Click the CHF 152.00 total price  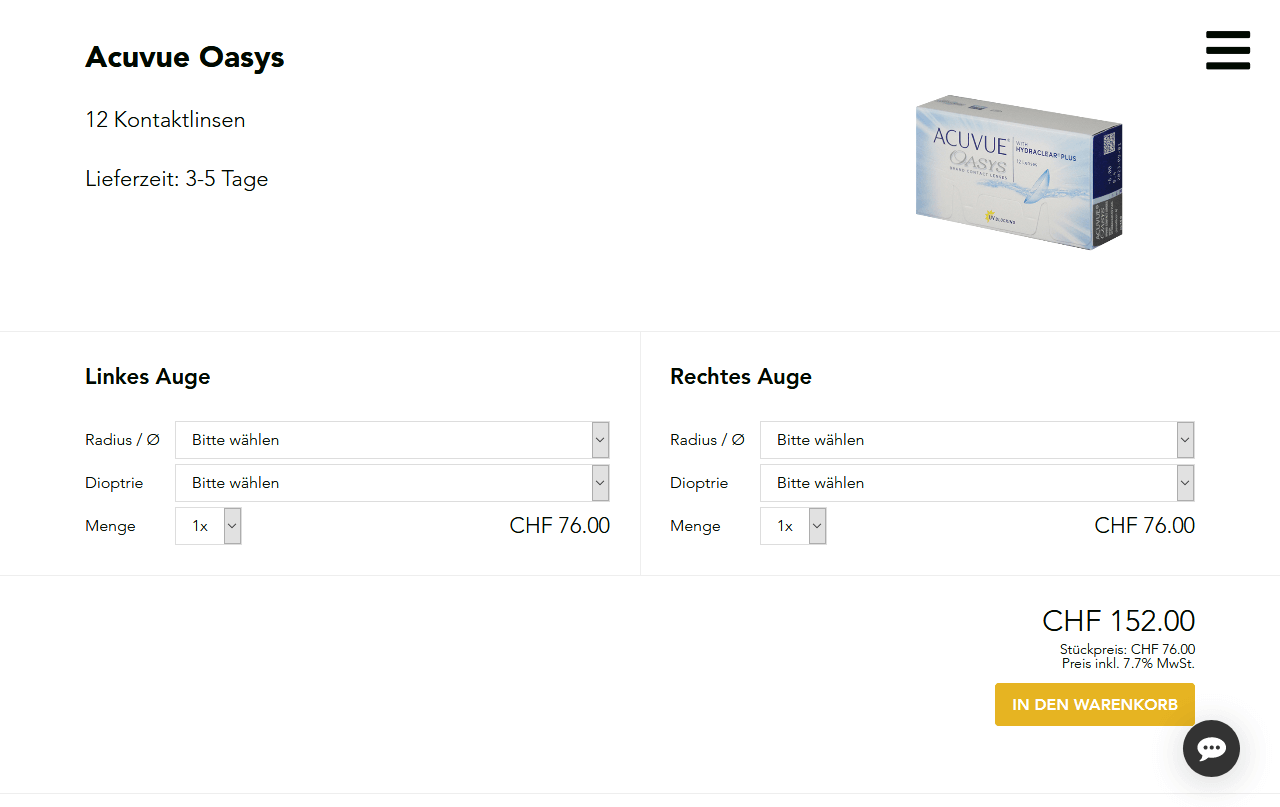1118,621
